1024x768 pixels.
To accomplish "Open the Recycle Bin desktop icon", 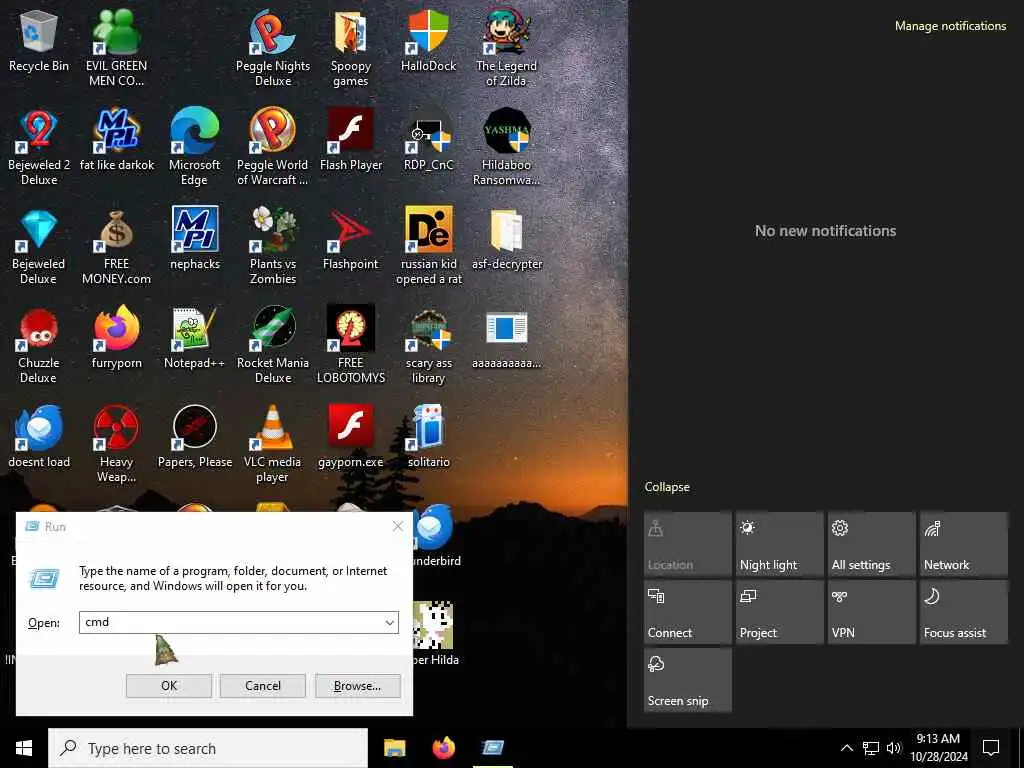I will [x=39, y=40].
